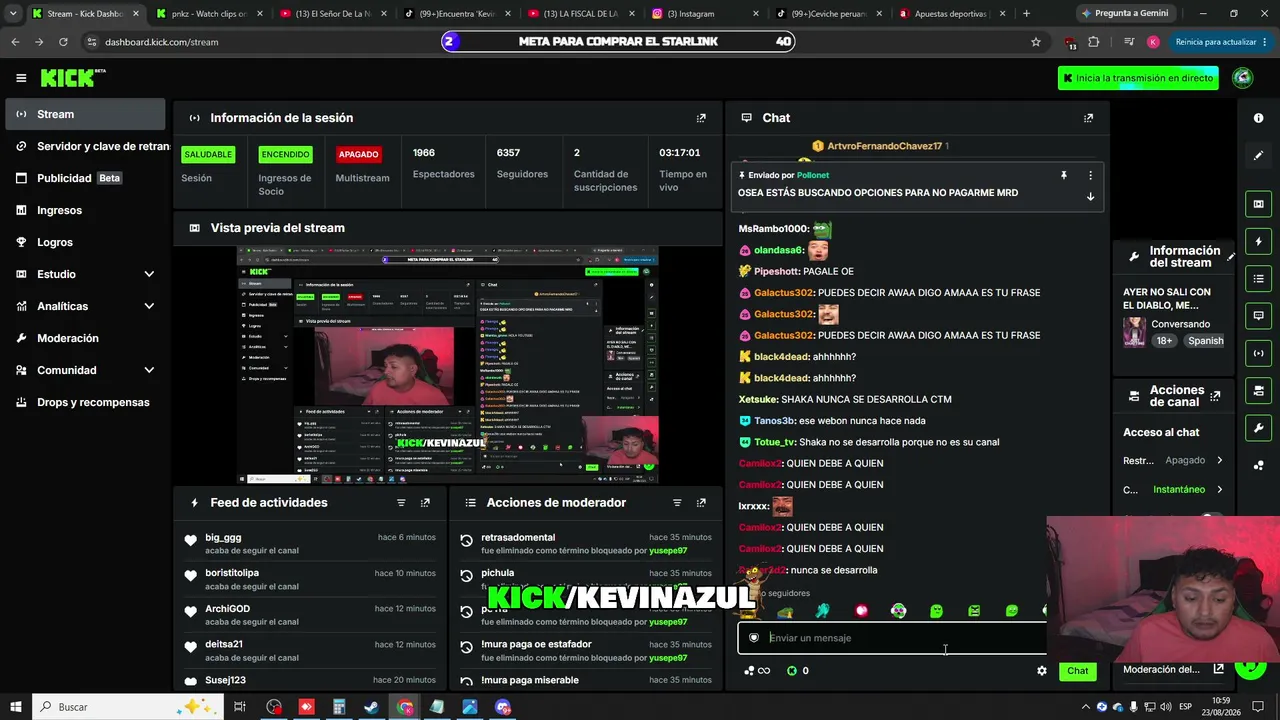Toggle the channel actions widget in the right sidebar
The width and height of the screenshot is (1280, 720).
coord(1259,390)
